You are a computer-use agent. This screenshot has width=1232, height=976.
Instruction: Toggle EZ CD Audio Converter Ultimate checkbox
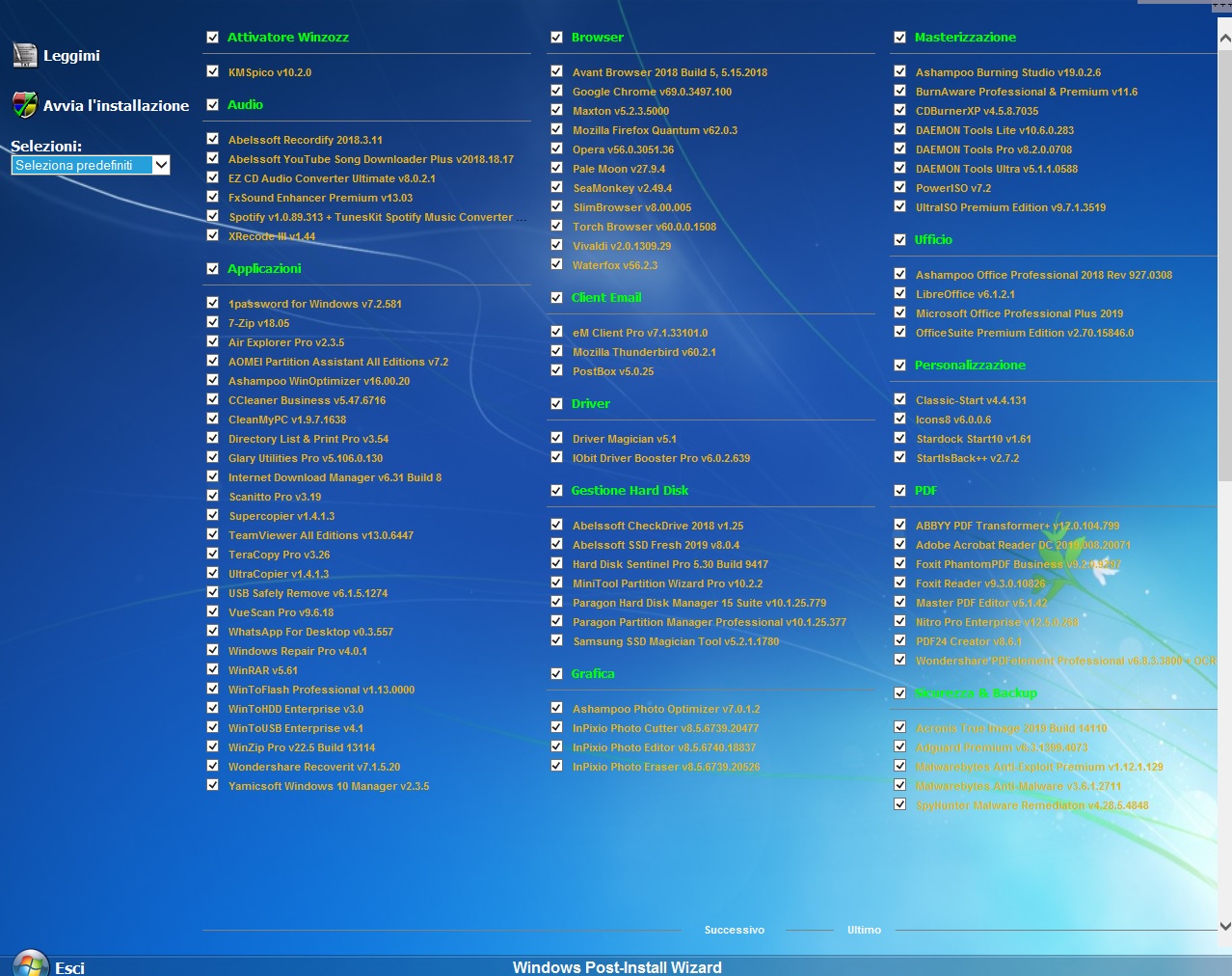(x=213, y=177)
